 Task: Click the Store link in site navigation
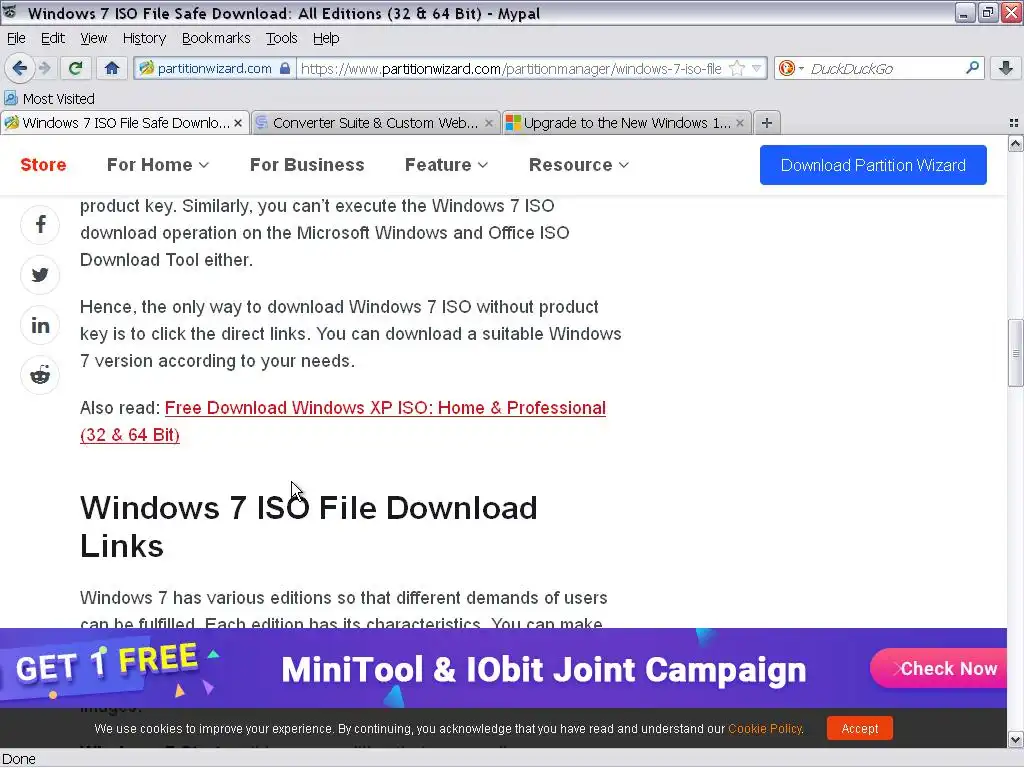point(43,165)
